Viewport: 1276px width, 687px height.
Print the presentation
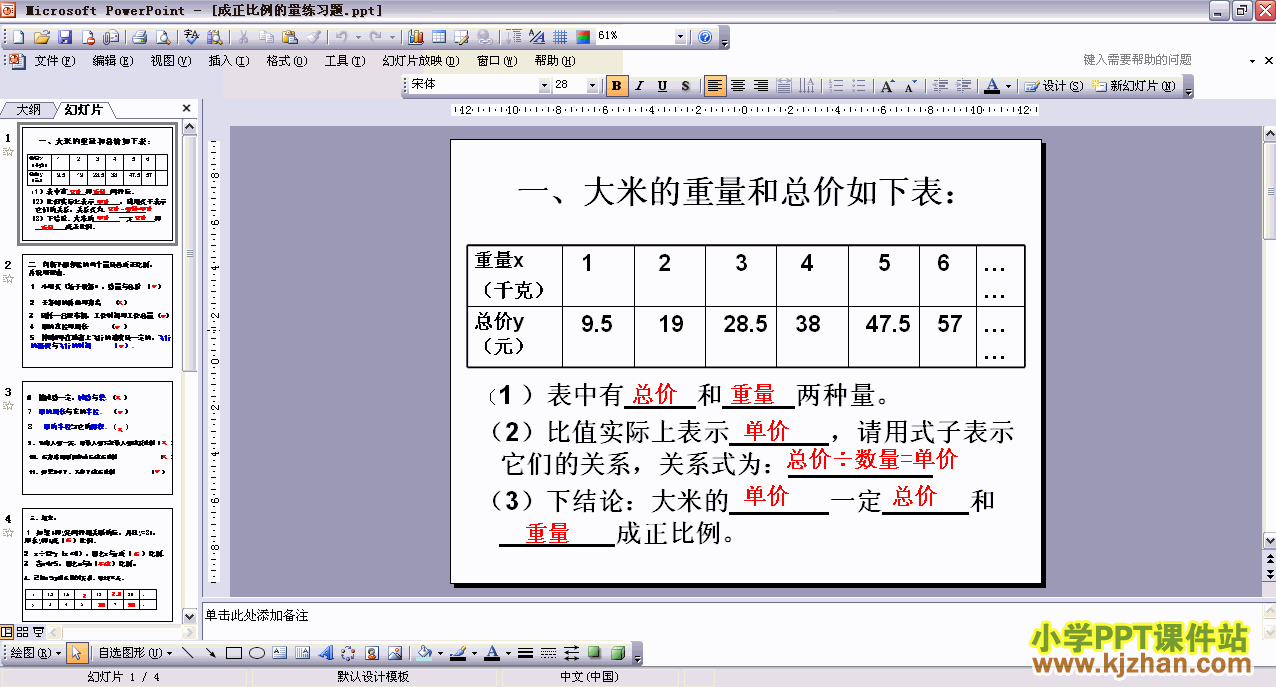[139, 37]
